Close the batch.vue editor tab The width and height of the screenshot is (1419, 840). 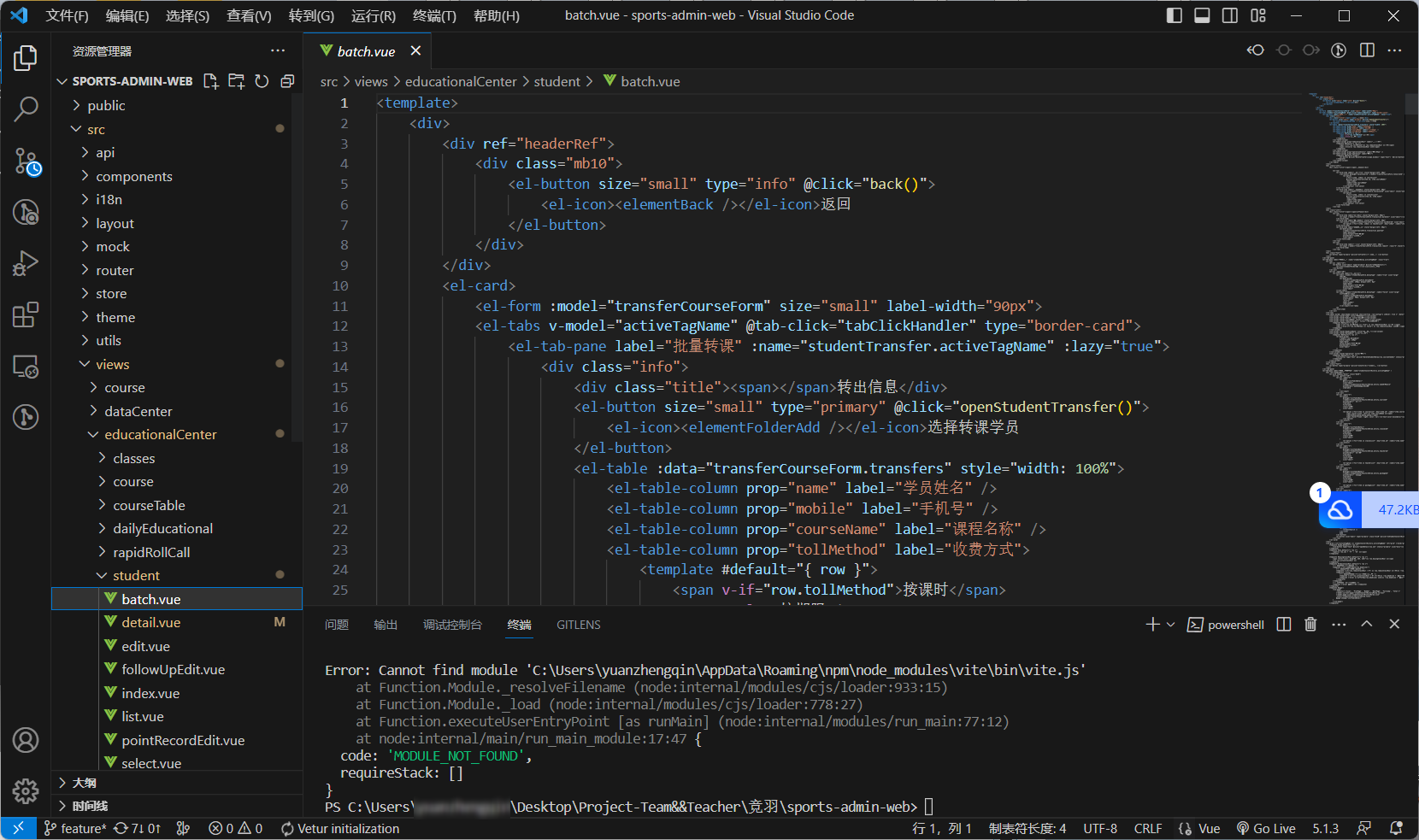click(x=415, y=51)
